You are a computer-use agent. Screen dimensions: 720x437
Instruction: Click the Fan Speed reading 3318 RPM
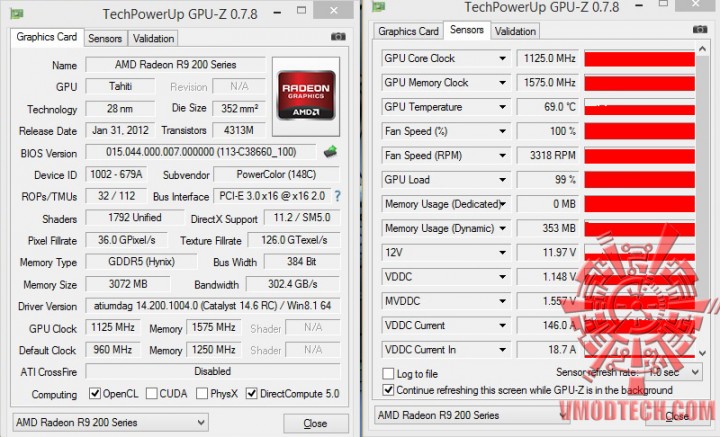(x=548, y=156)
